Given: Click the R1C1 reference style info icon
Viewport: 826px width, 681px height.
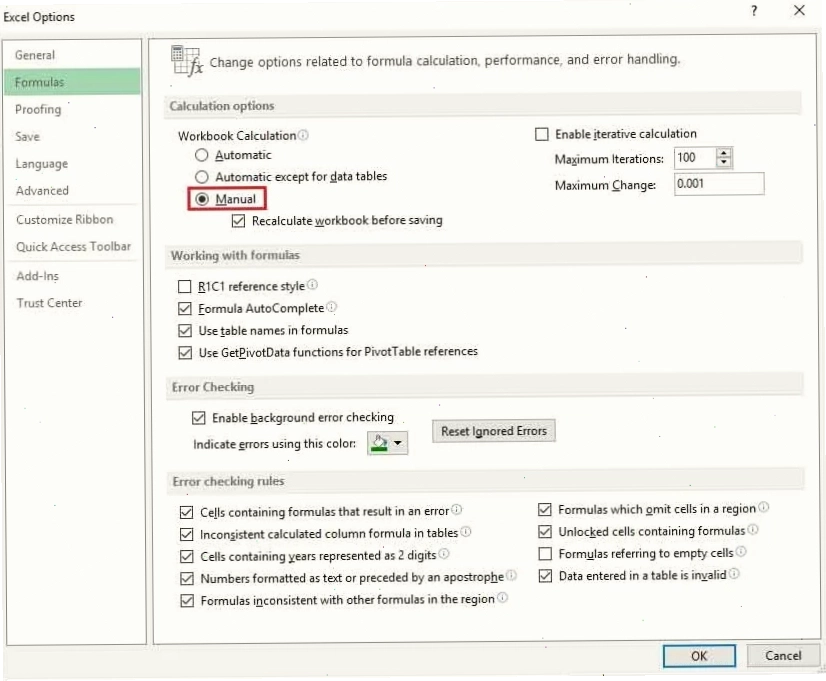Looking at the screenshot, I should (312, 285).
